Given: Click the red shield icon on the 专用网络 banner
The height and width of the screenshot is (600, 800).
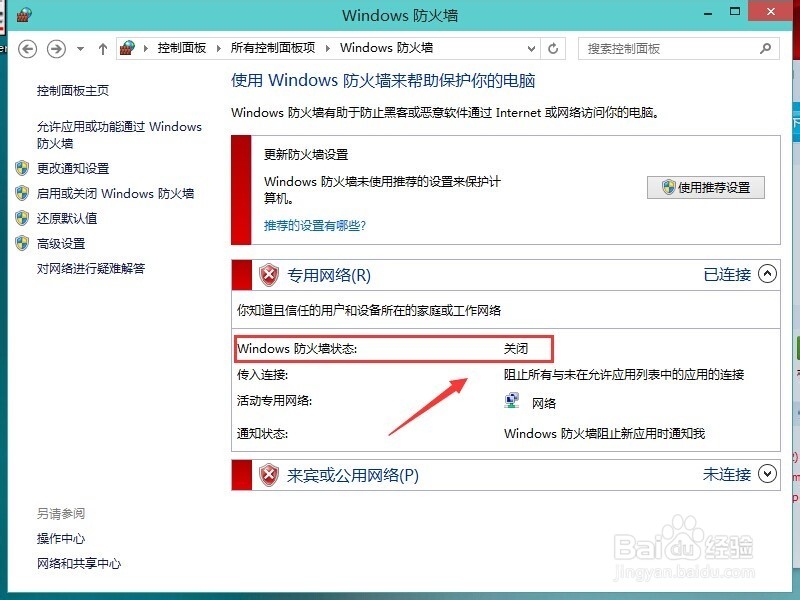Looking at the screenshot, I should coord(268,275).
